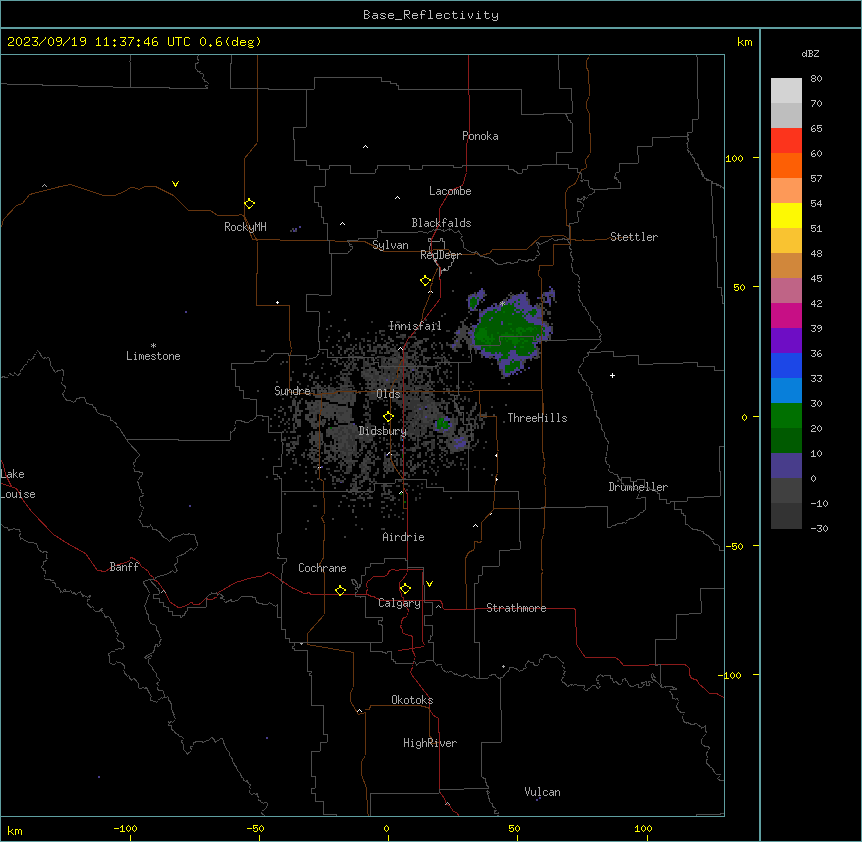Select the Lacombe label

(x=450, y=191)
